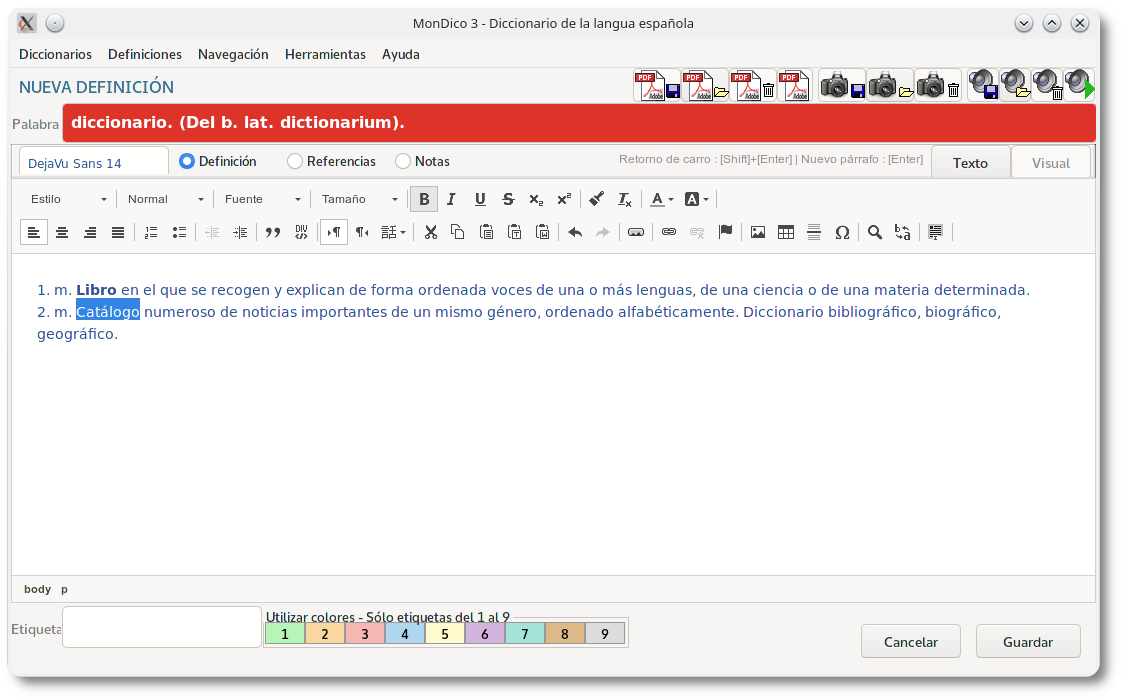1123x700 pixels.
Task: Open the Definiciones menu
Action: (145, 54)
